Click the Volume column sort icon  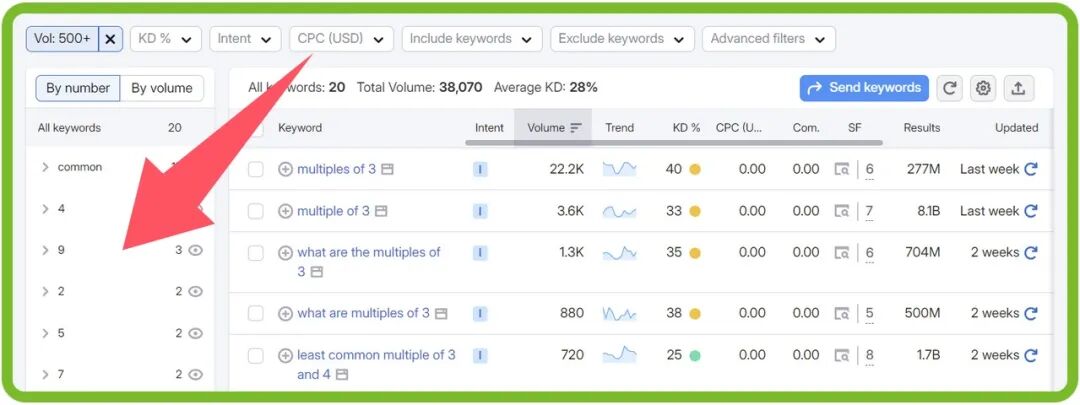pos(576,128)
